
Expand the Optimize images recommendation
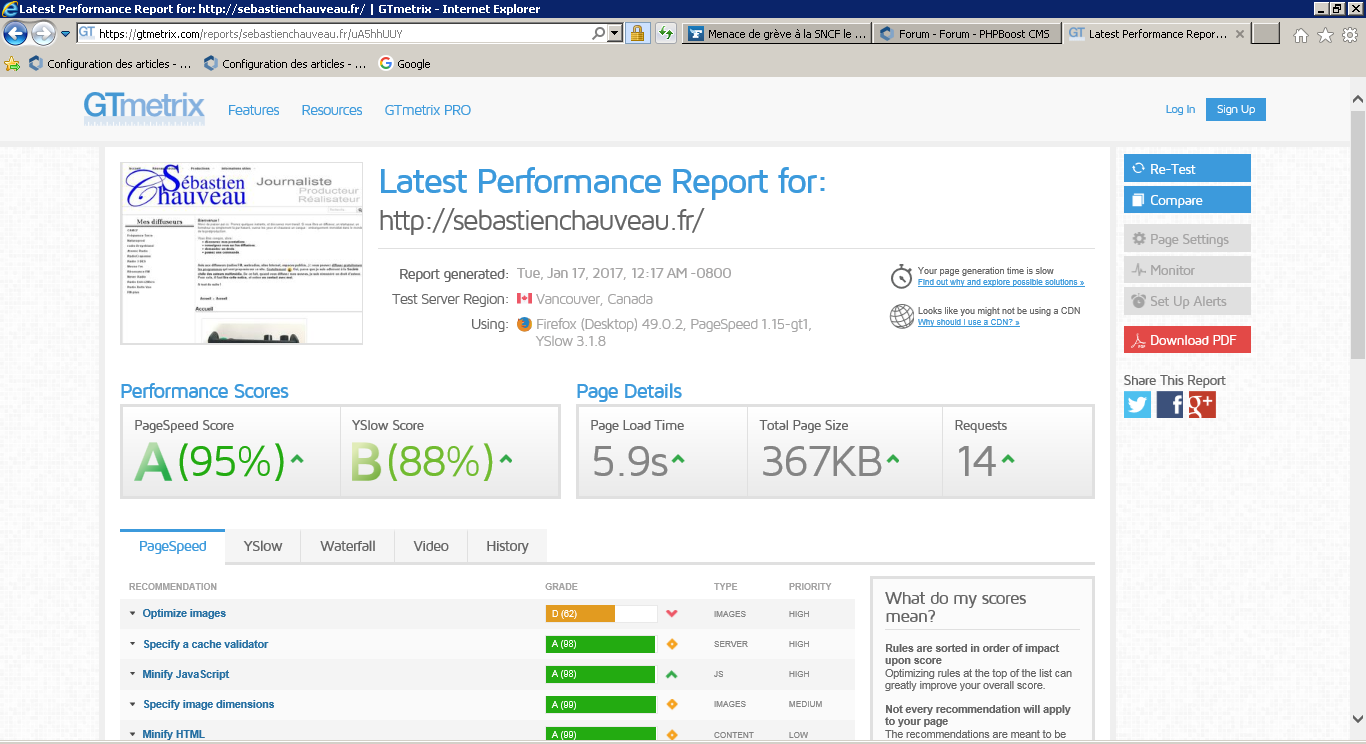click(184, 614)
